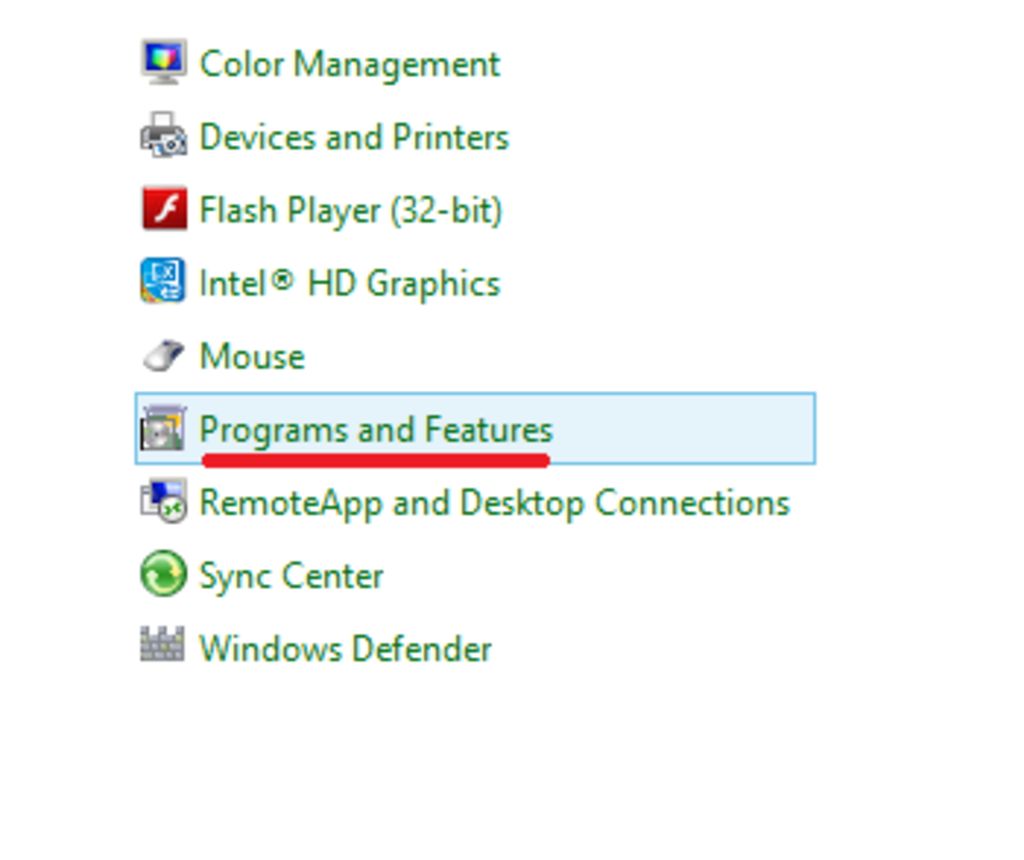Open the Sync Center link
This screenshot has height=860, width=1024.
291,576
